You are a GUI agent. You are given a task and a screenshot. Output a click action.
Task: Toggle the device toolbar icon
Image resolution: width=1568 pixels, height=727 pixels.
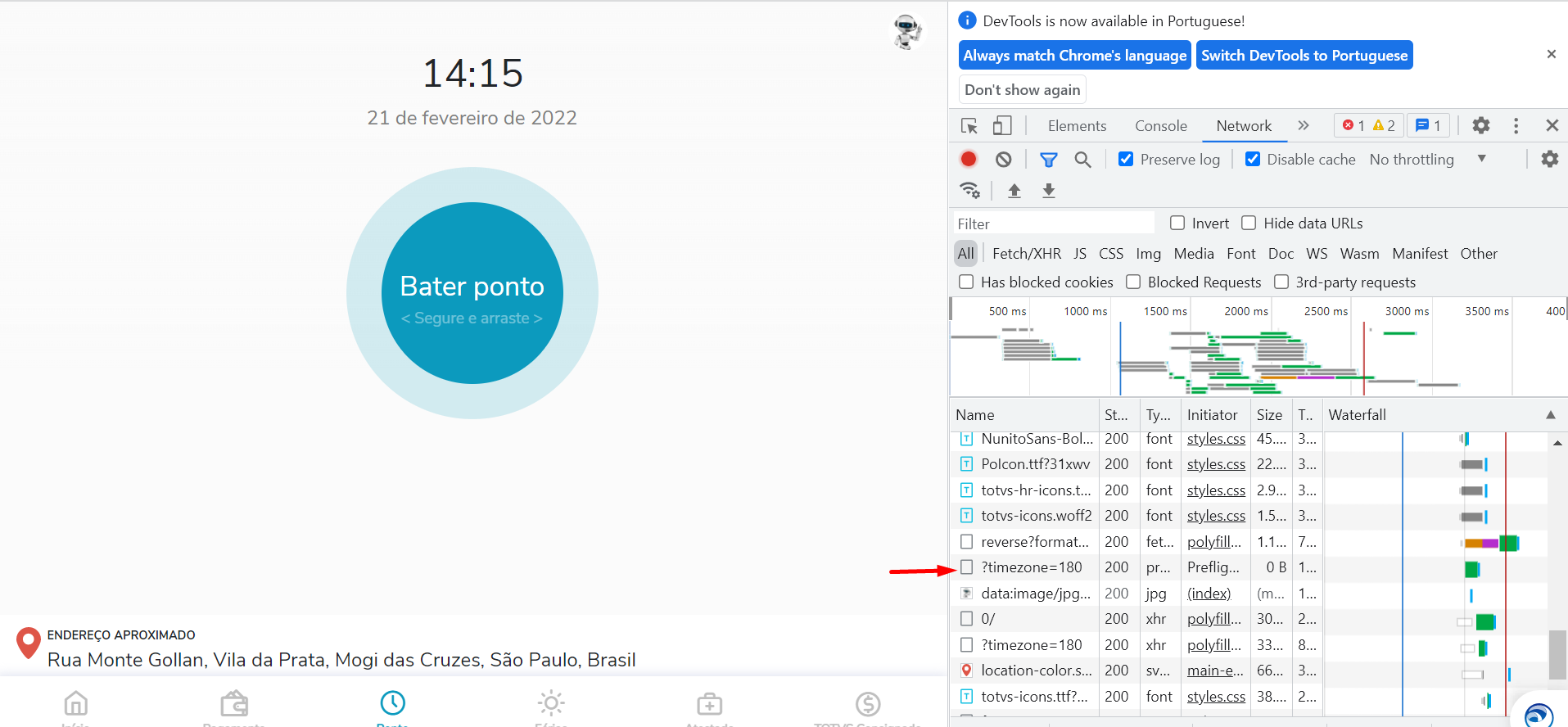point(1002,126)
